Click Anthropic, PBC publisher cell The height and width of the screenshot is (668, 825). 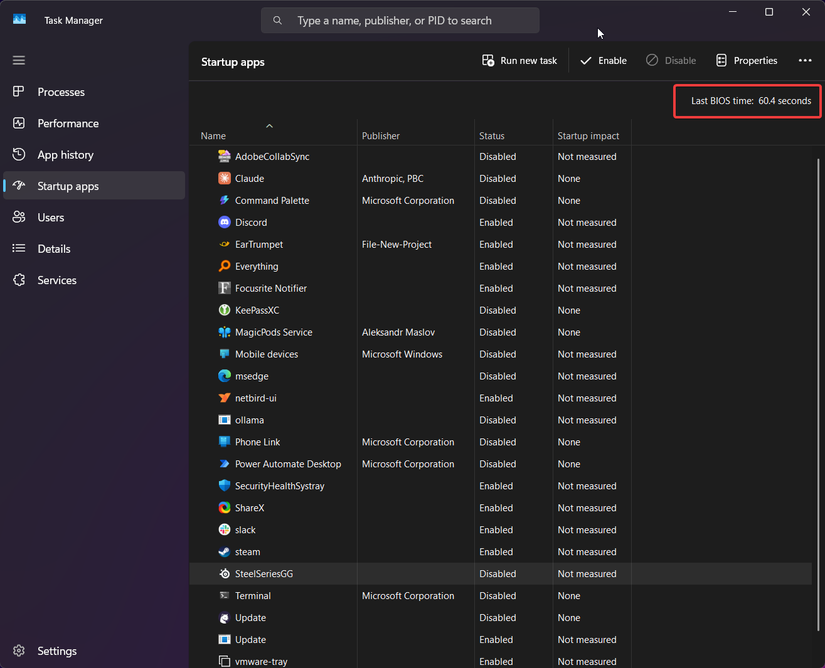coord(393,178)
